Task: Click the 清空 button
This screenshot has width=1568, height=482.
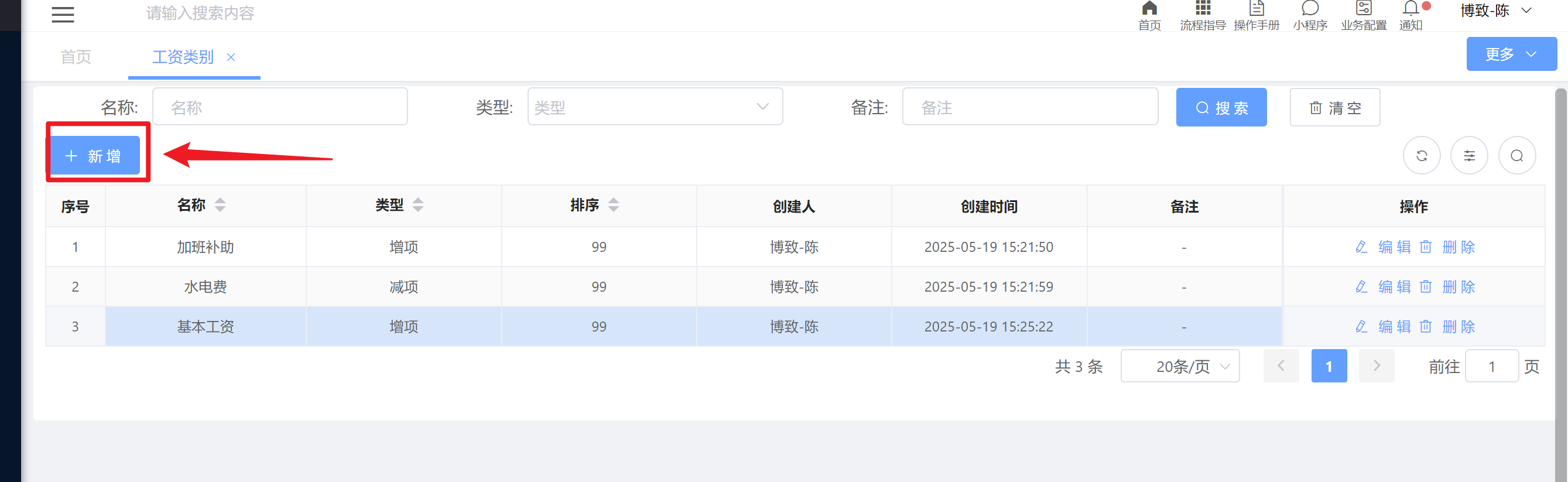Action: click(x=1334, y=107)
